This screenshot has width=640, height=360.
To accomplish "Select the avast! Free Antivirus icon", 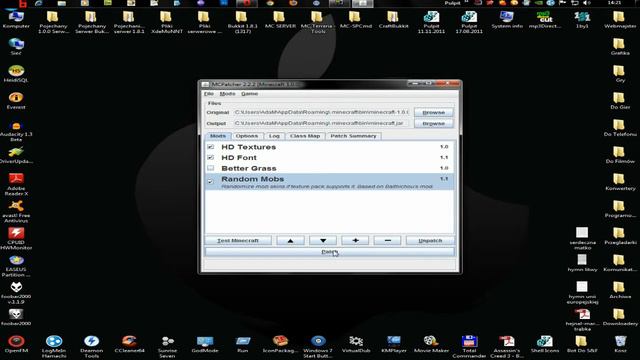I will [16, 211].
